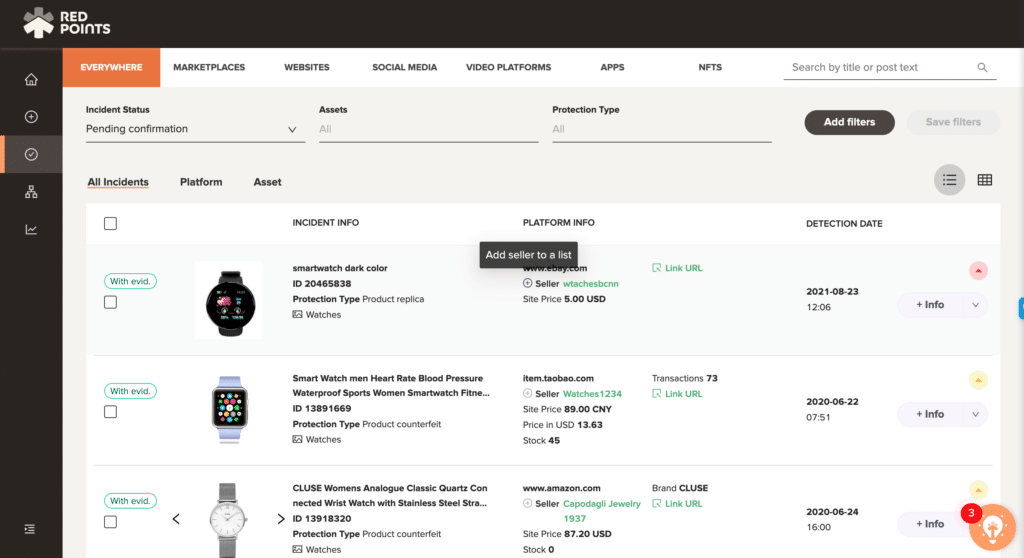Click the Add filters button

coord(849,122)
